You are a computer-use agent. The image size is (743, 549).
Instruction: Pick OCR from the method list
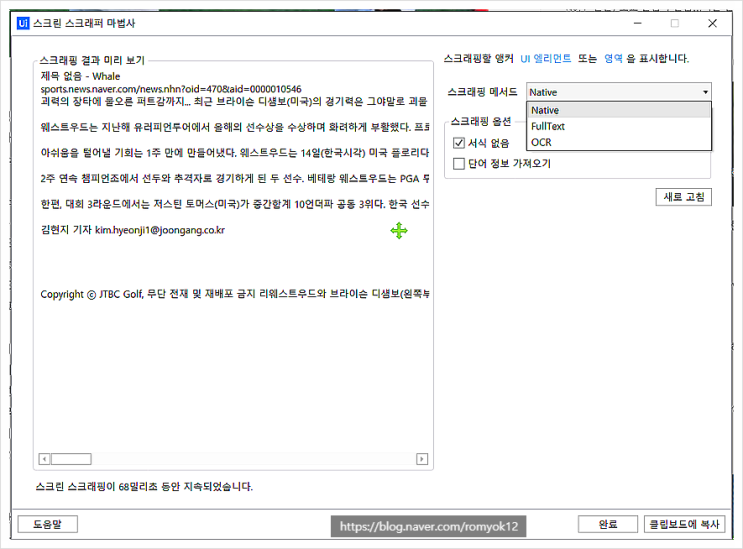pyautogui.click(x=619, y=143)
